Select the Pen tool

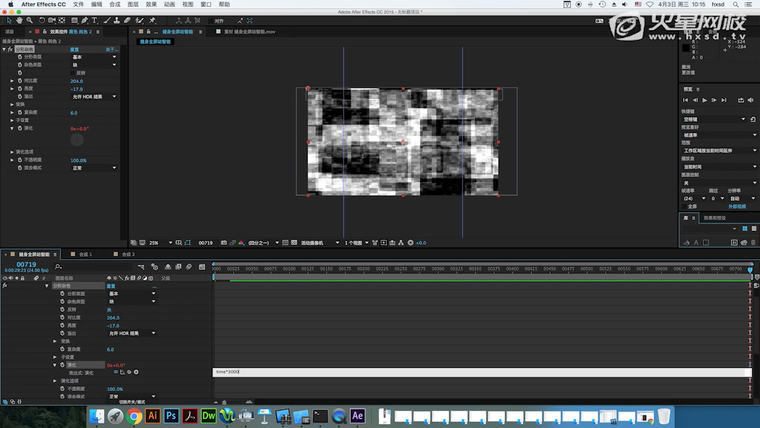pos(86,20)
